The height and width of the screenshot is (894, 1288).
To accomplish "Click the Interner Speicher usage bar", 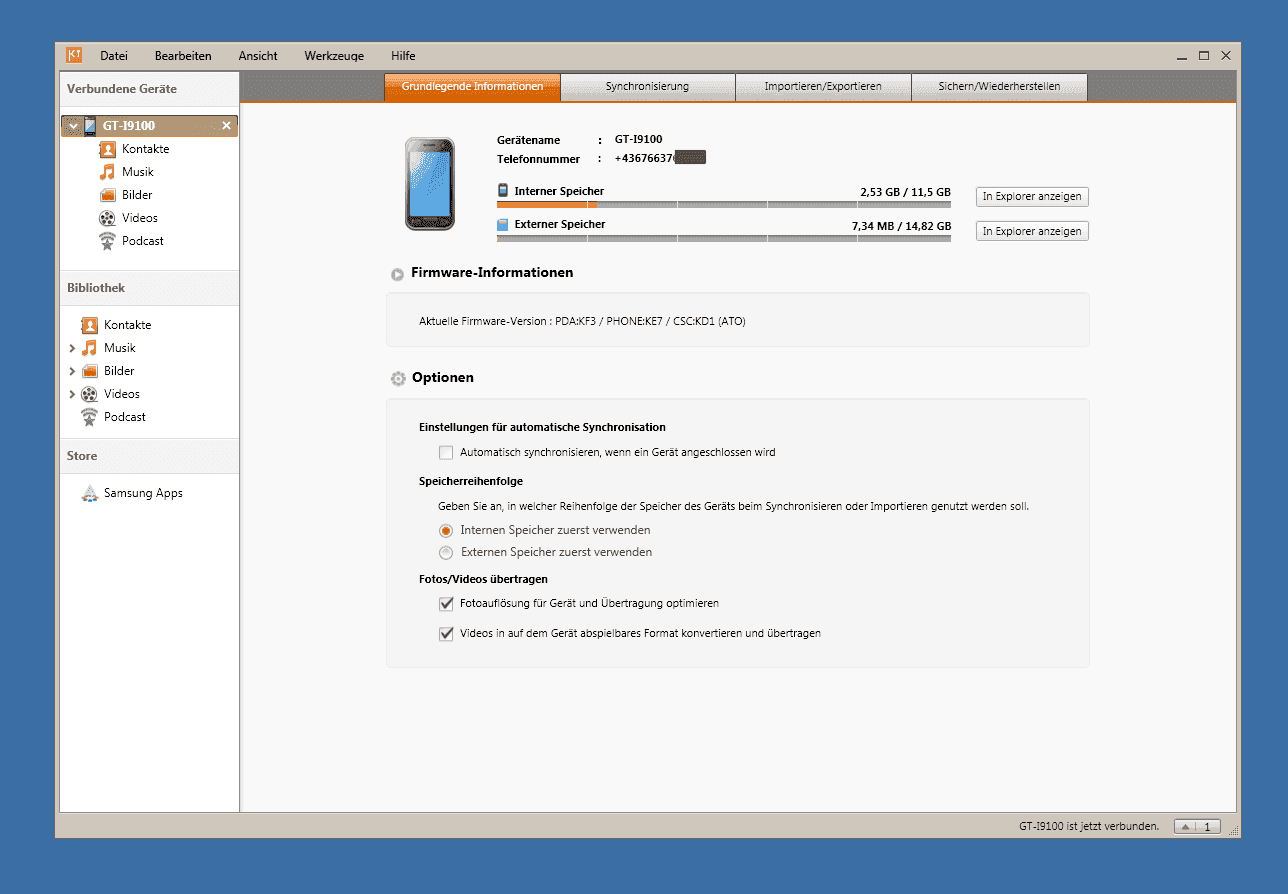I will 724,204.
